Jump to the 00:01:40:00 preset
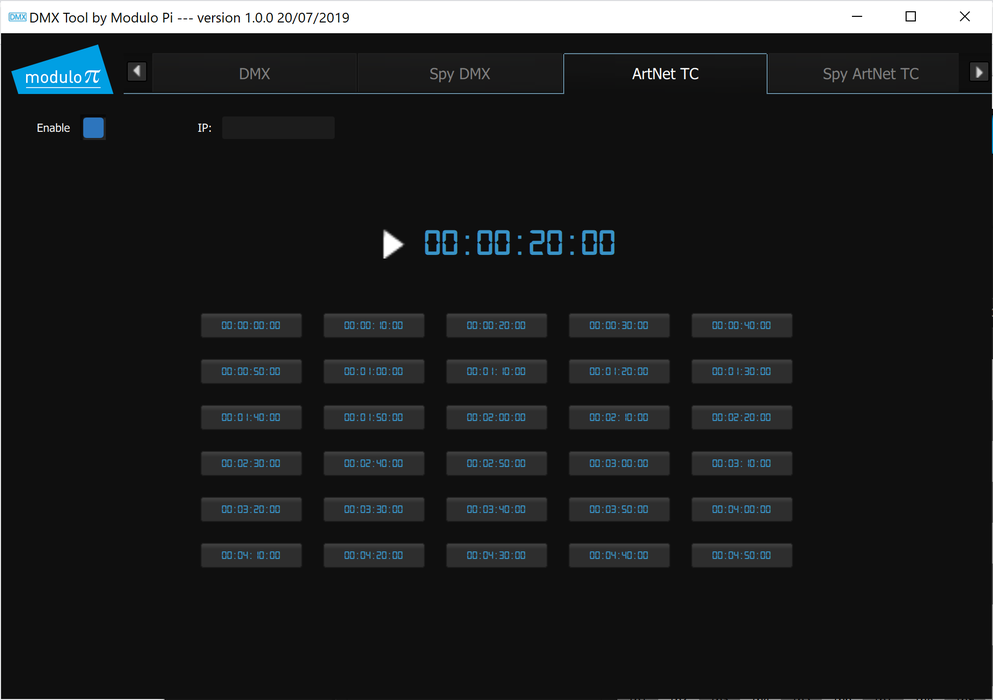The width and height of the screenshot is (993, 700). coord(251,417)
